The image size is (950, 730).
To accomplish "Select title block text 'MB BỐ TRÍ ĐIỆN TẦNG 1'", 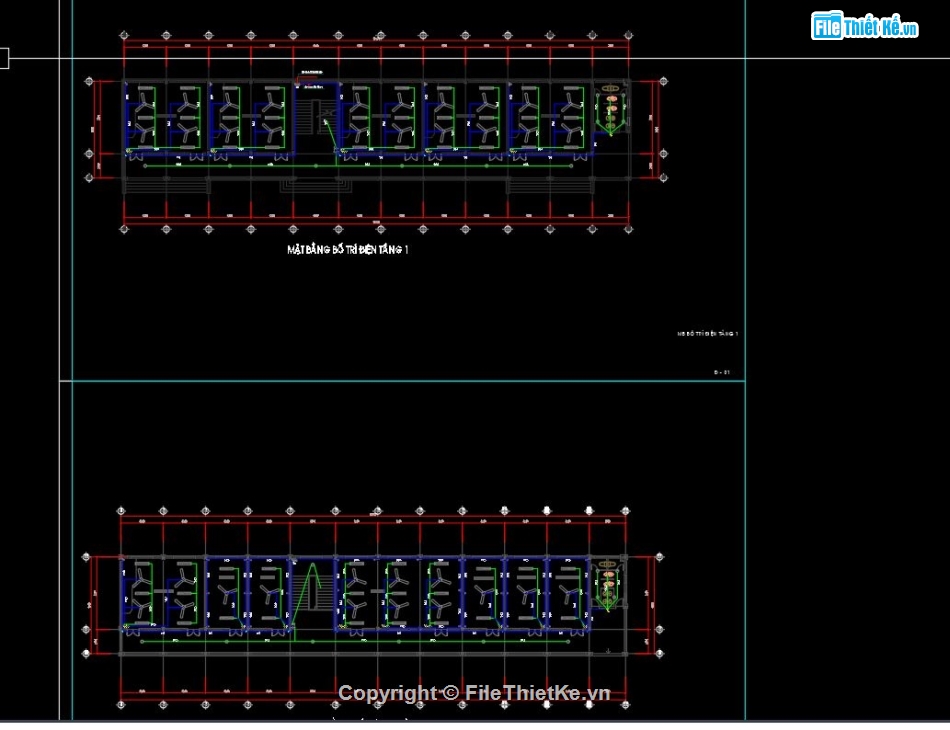I will coord(707,334).
